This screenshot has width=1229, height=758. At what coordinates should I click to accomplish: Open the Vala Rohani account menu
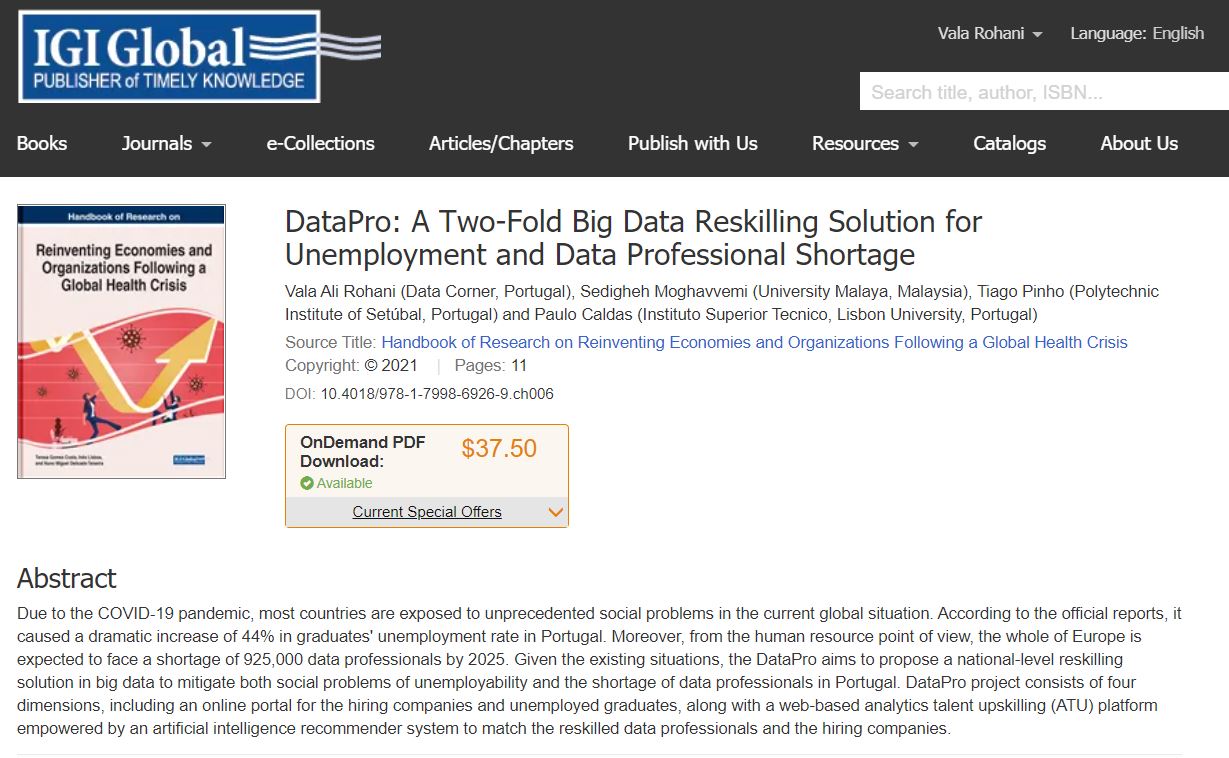990,33
